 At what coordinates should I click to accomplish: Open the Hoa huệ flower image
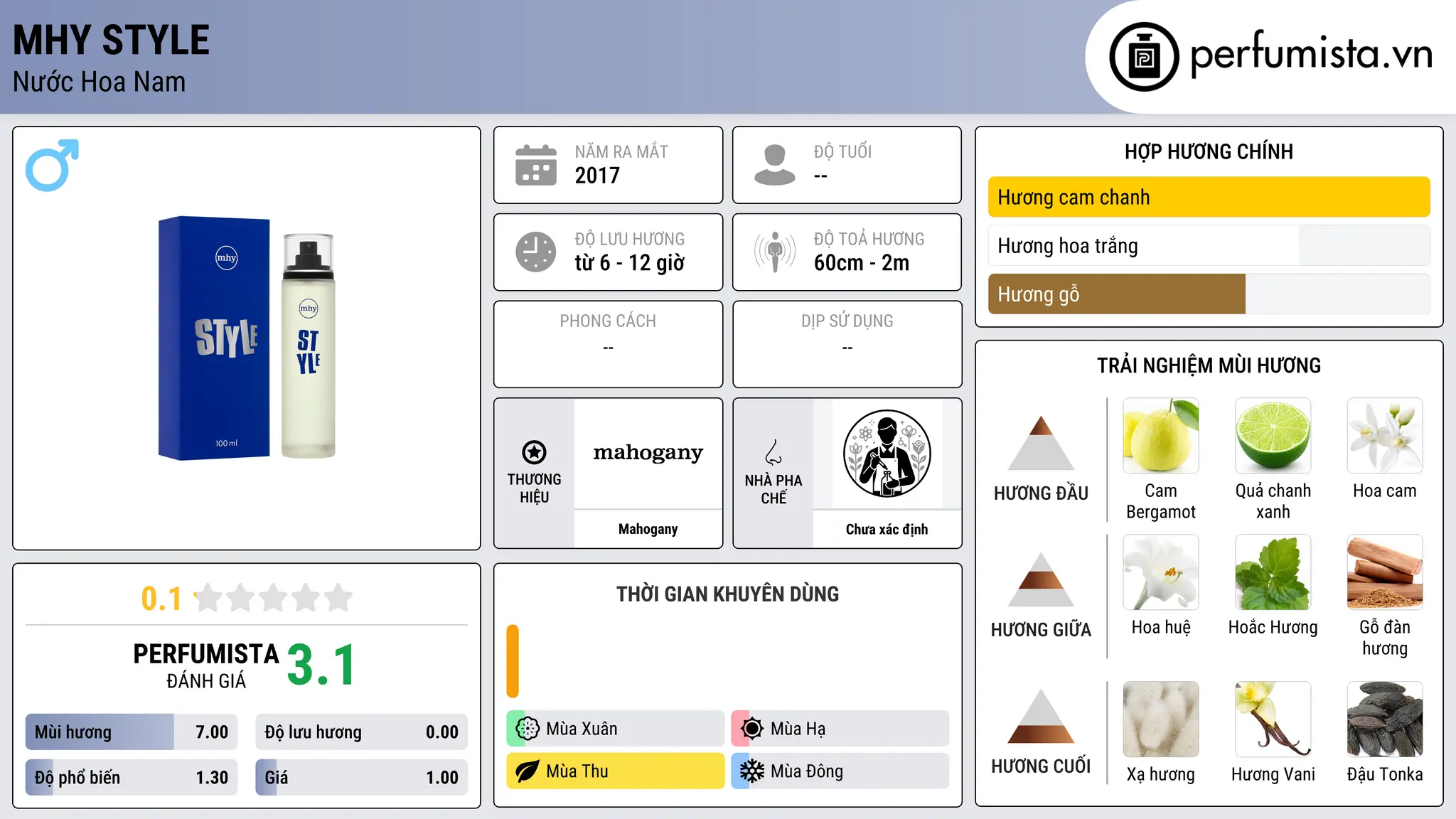point(1161,572)
